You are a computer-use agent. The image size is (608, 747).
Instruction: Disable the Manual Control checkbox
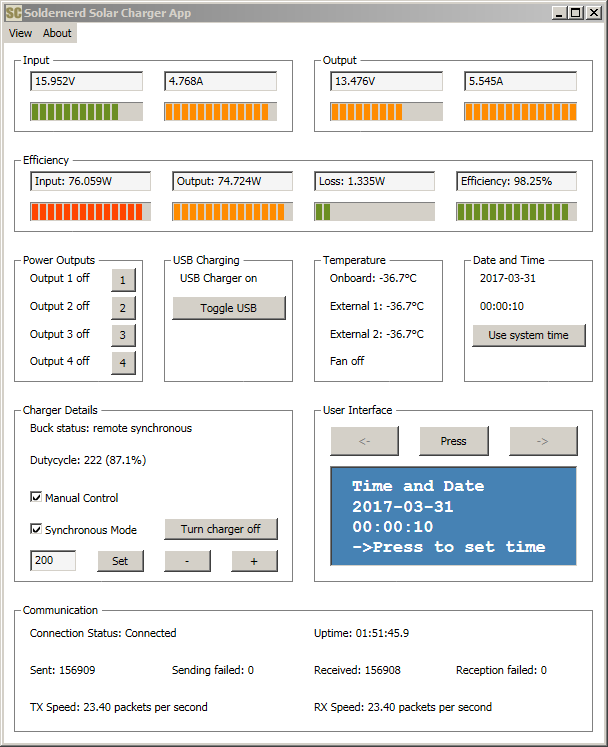[37, 498]
